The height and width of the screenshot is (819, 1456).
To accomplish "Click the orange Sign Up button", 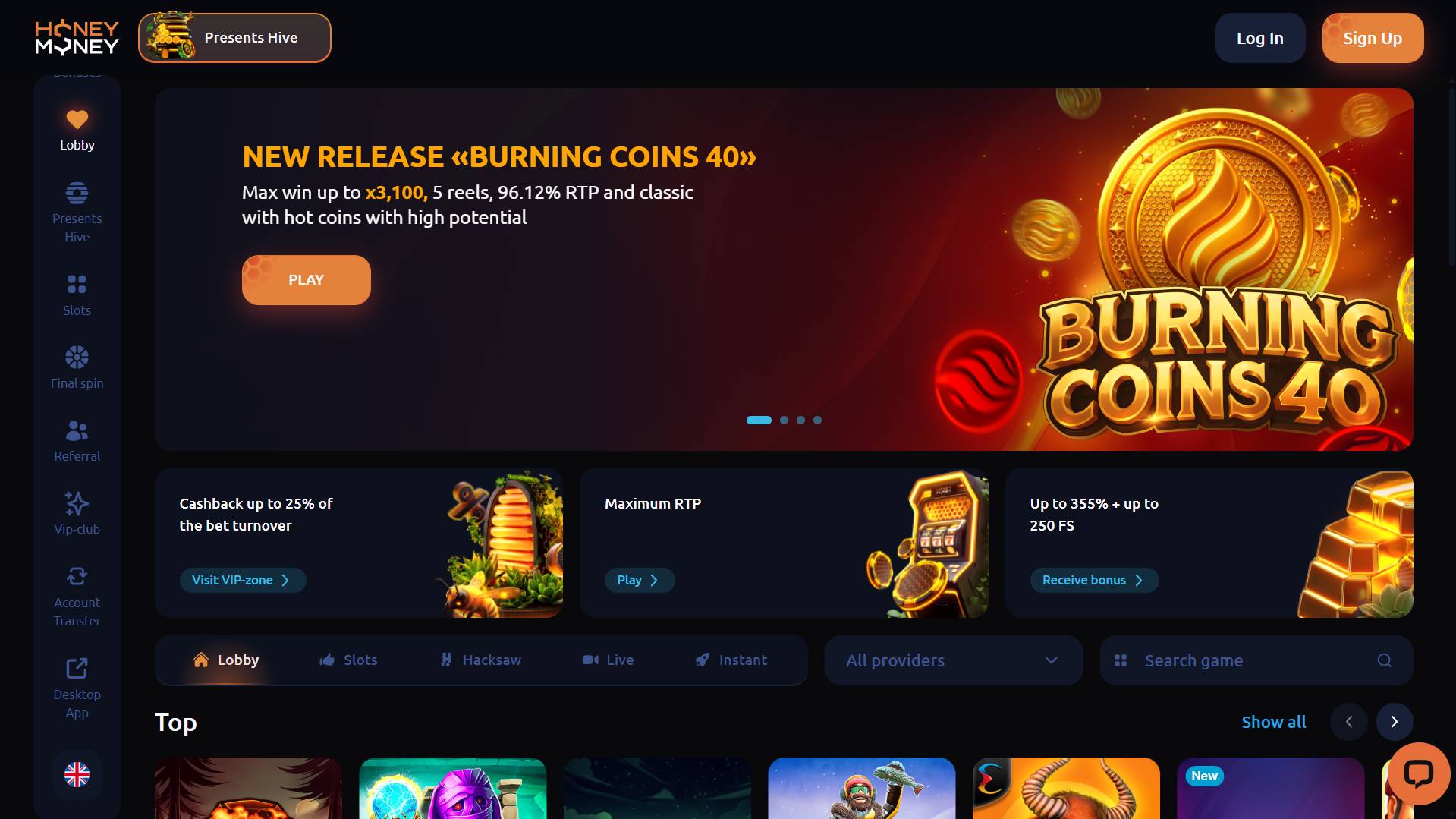I will point(1373,38).
